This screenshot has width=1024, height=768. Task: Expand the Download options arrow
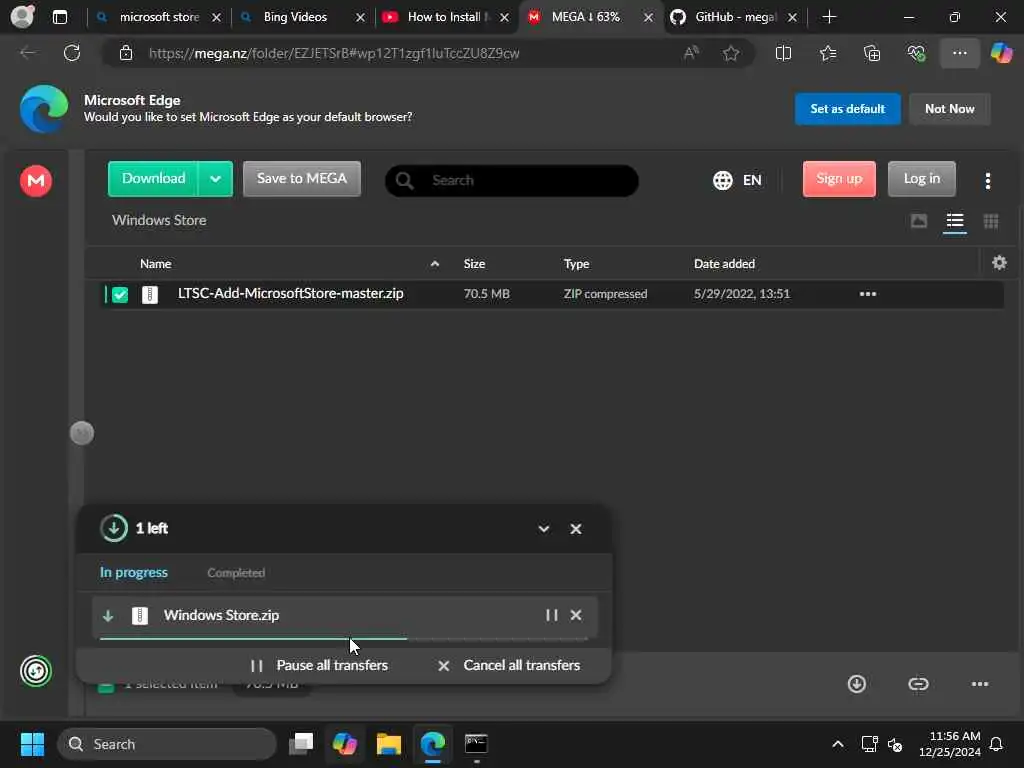tap(215, 178)
